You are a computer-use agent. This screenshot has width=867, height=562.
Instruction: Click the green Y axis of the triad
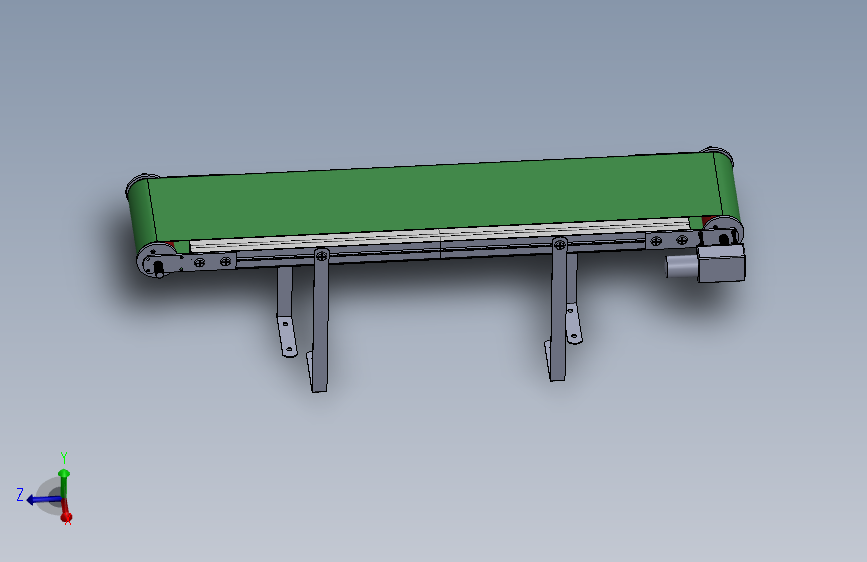(64, 483)
